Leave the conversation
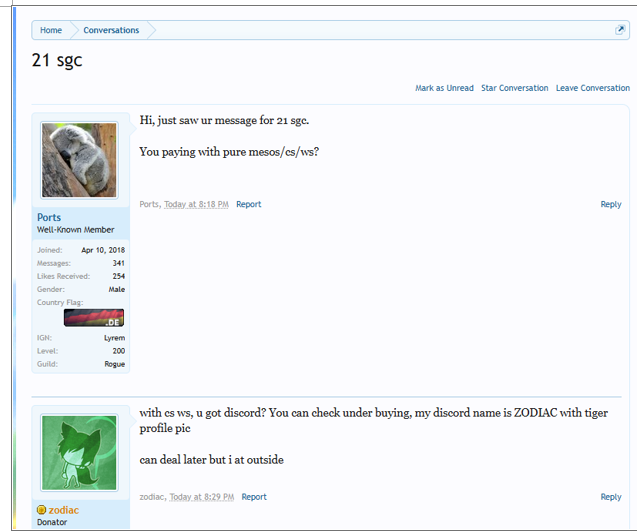Image resolution: width=637 pixels, height=532 pixels. click(592, 88)
